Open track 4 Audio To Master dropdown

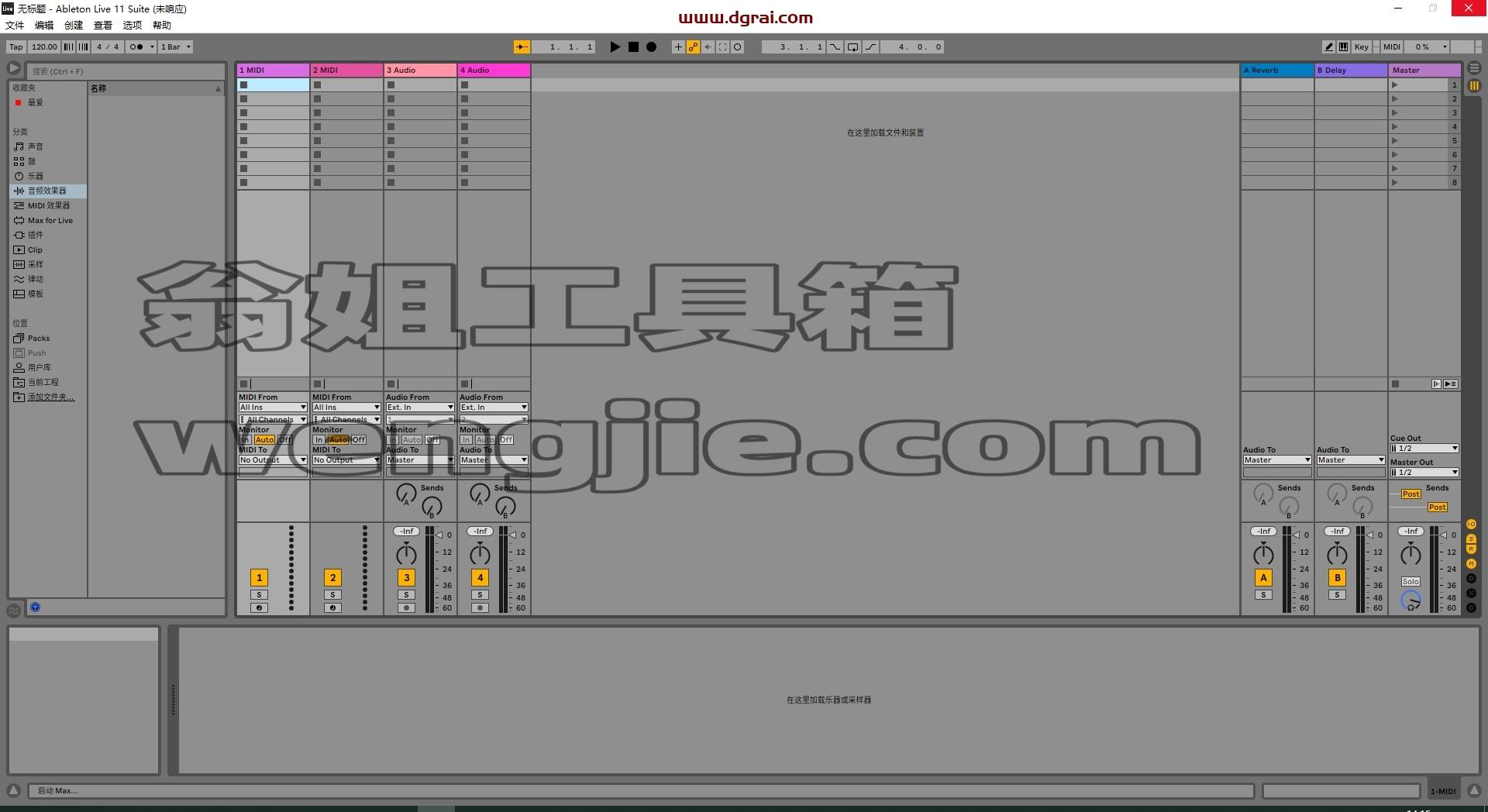(494, 459)
